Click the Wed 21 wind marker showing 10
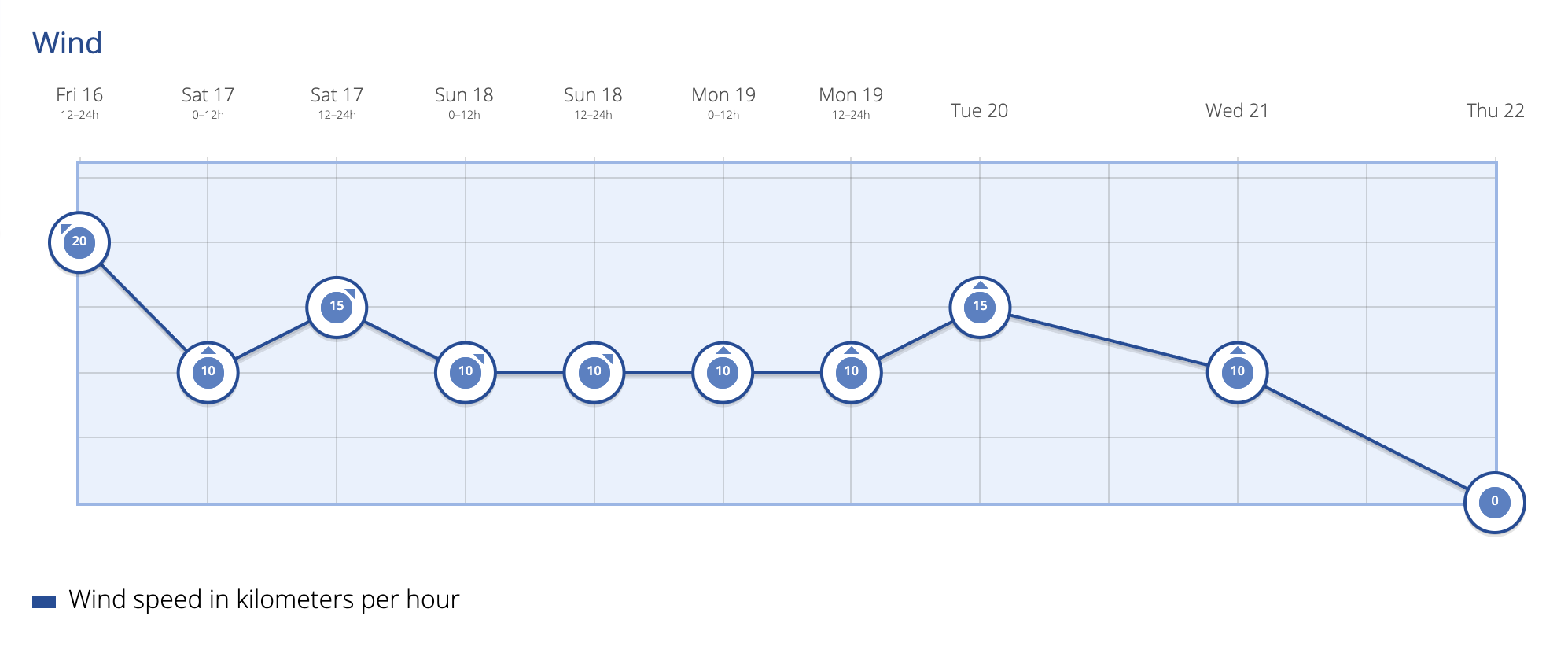 pos(1238,372)
